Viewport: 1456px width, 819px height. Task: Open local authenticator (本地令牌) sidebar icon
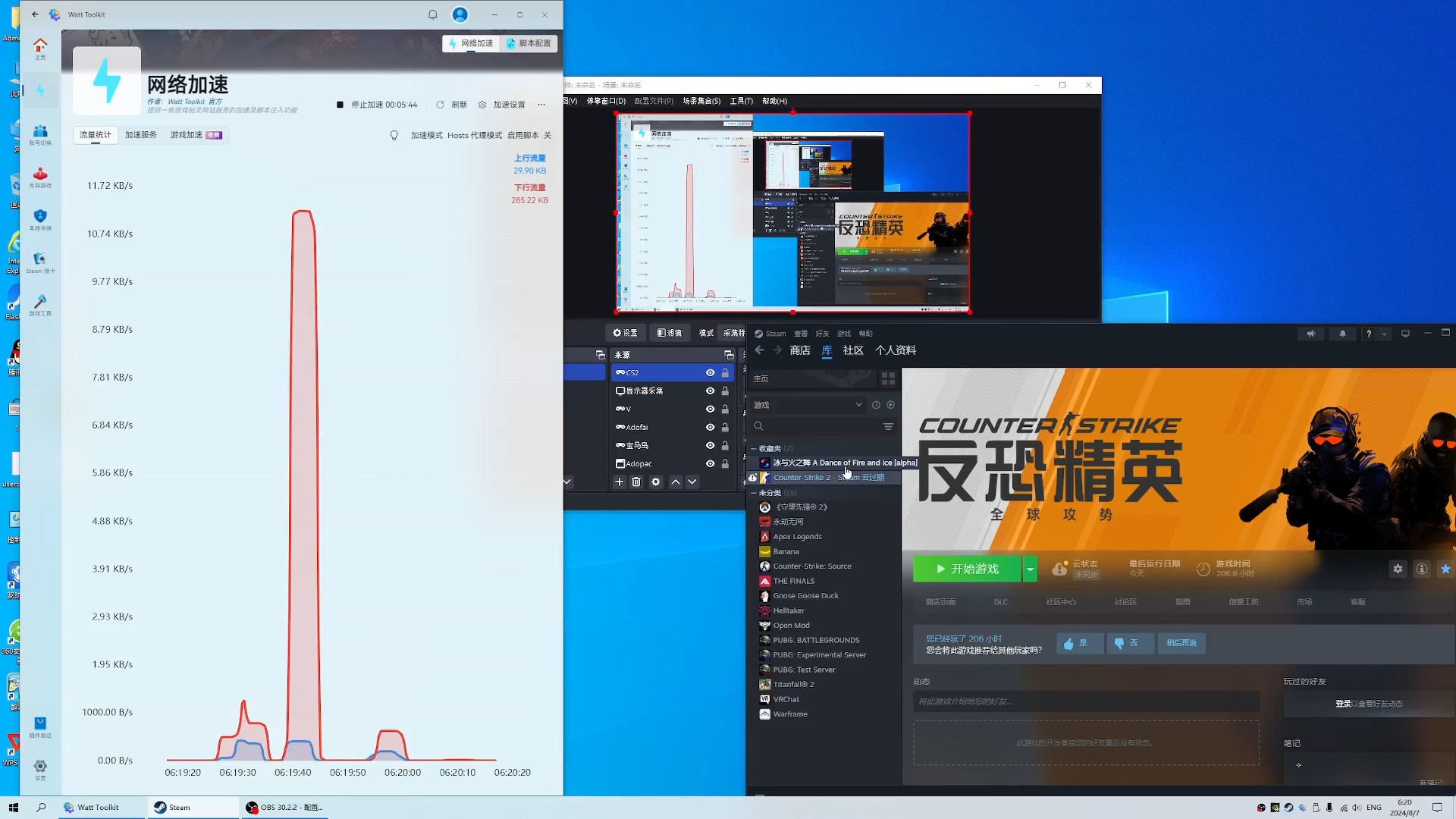pyautogui.click(x=40, y=220)
